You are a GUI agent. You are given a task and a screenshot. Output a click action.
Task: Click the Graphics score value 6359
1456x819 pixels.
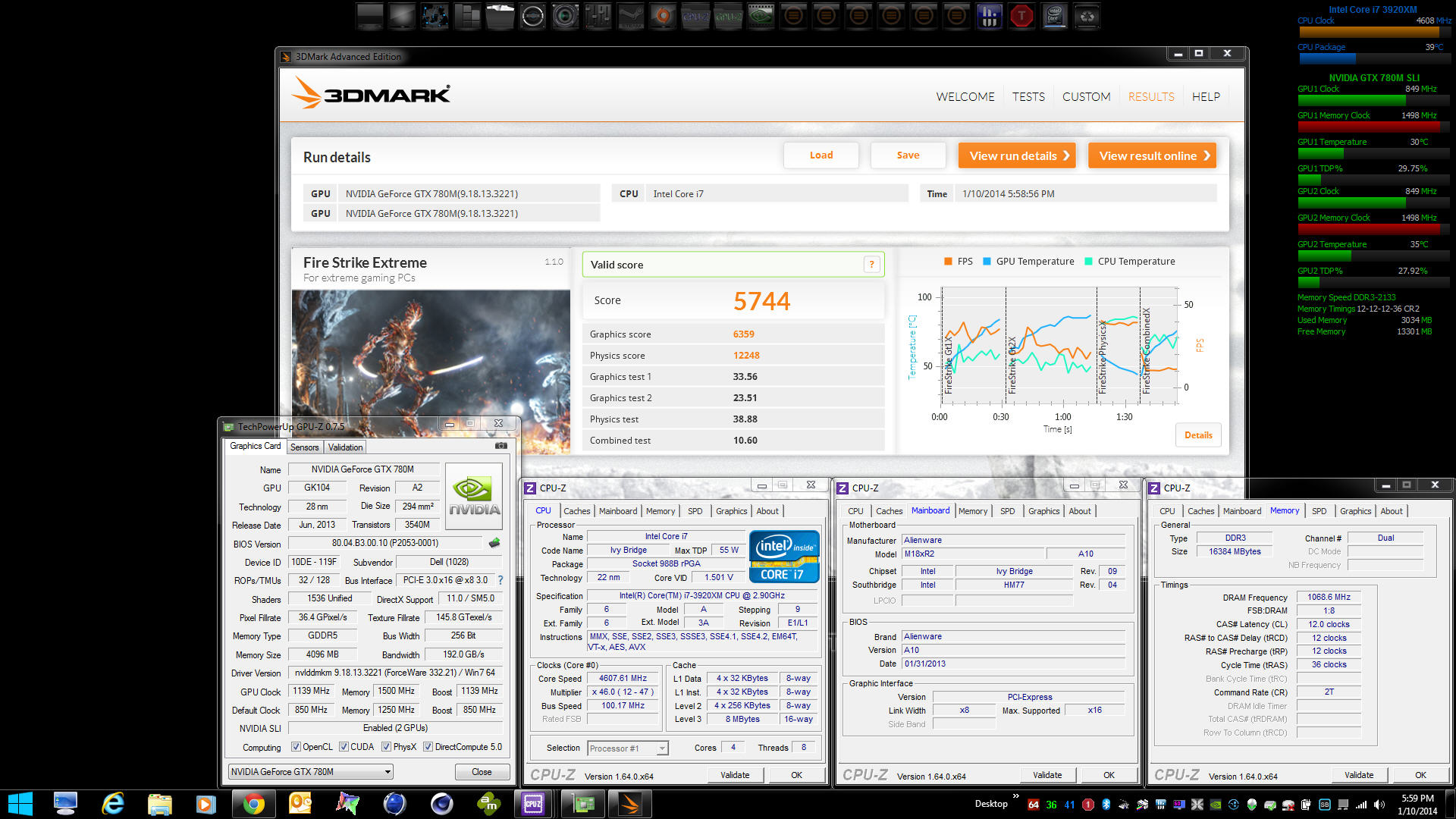click(x=743, y=334)
